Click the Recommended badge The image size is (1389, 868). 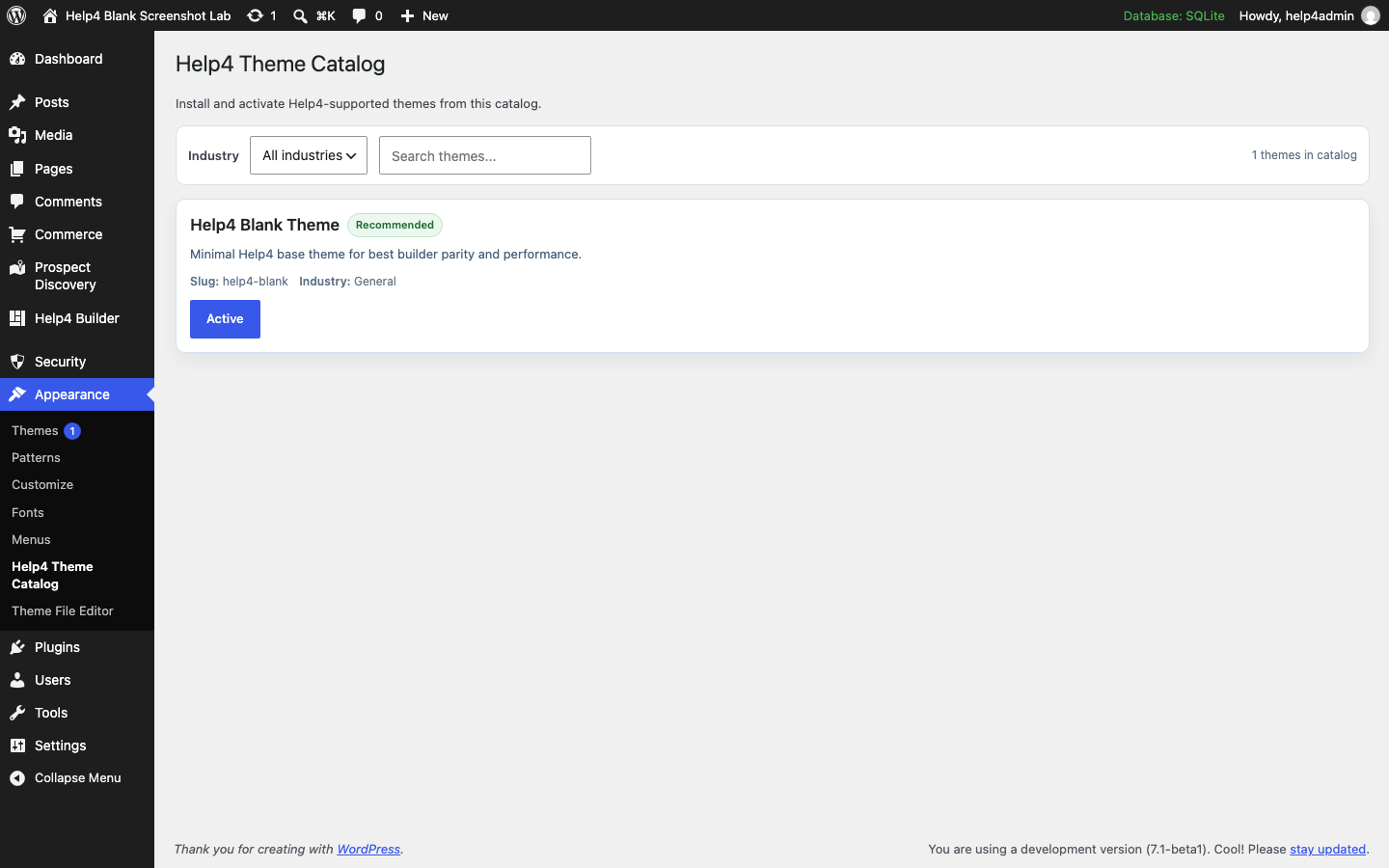tap(395, 225)
